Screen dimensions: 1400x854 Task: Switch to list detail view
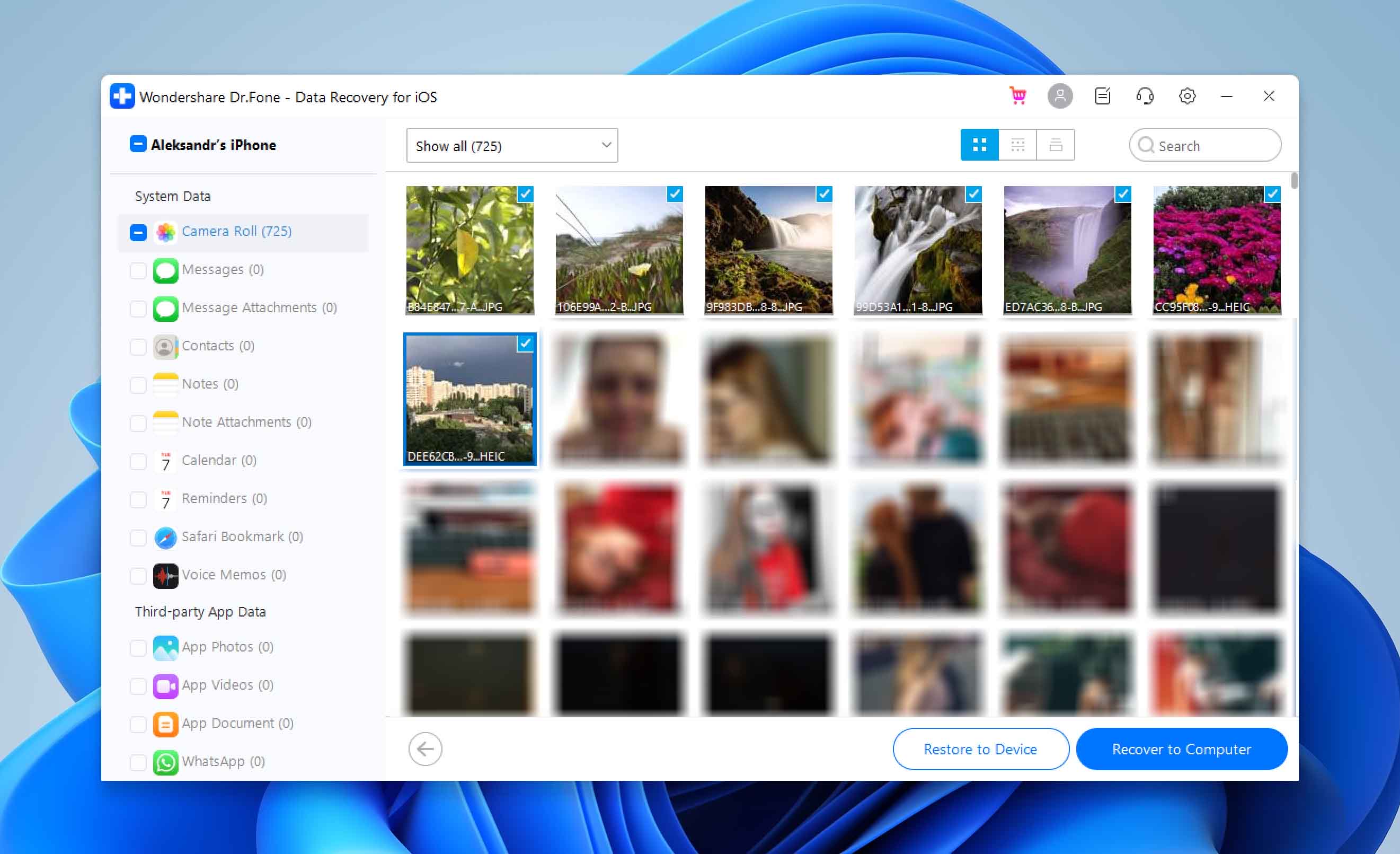click(x=1055, y=145)
